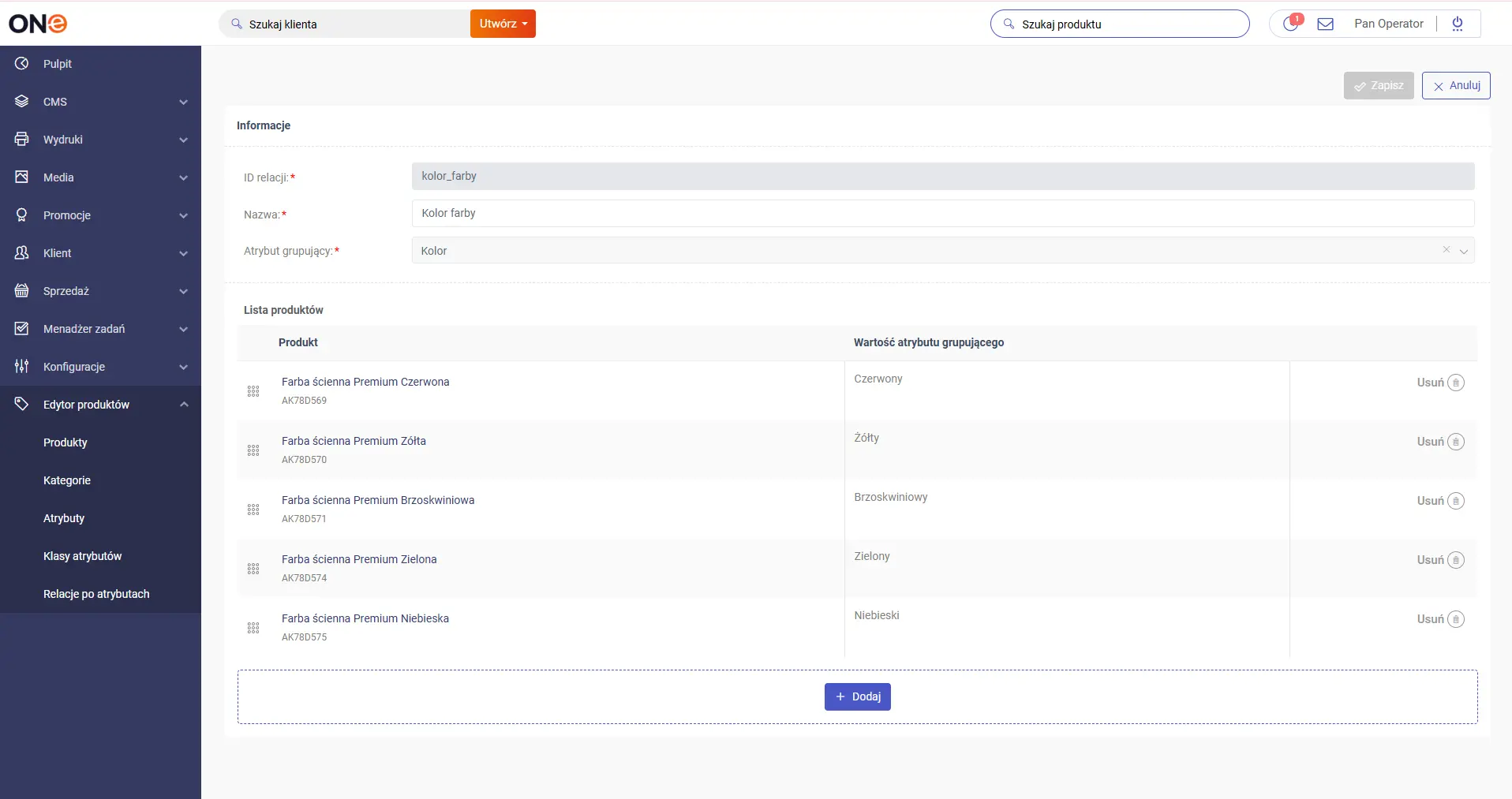The height and width of the screenshot is (799, 1512).
Task: Click the power logout icon
Action: [1458, 24]
